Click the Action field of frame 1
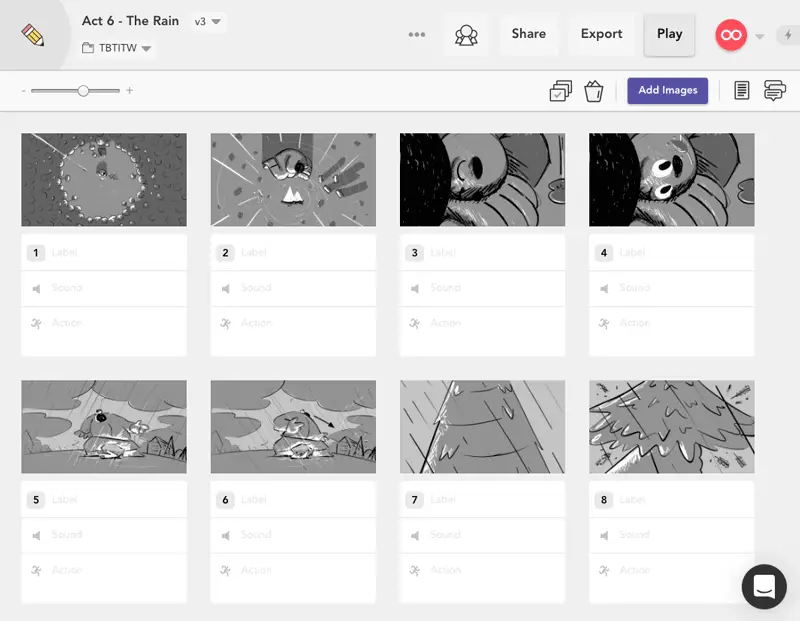Screen dimensions: 800x621 (104, 331)
